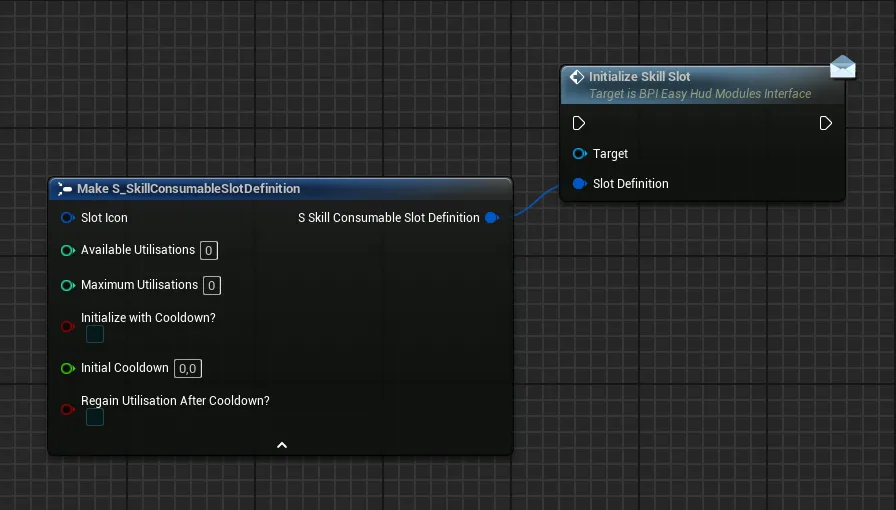Click the Maximum Utilisations value field
This screenshot has height=510, width=896.
pos(211,285)
